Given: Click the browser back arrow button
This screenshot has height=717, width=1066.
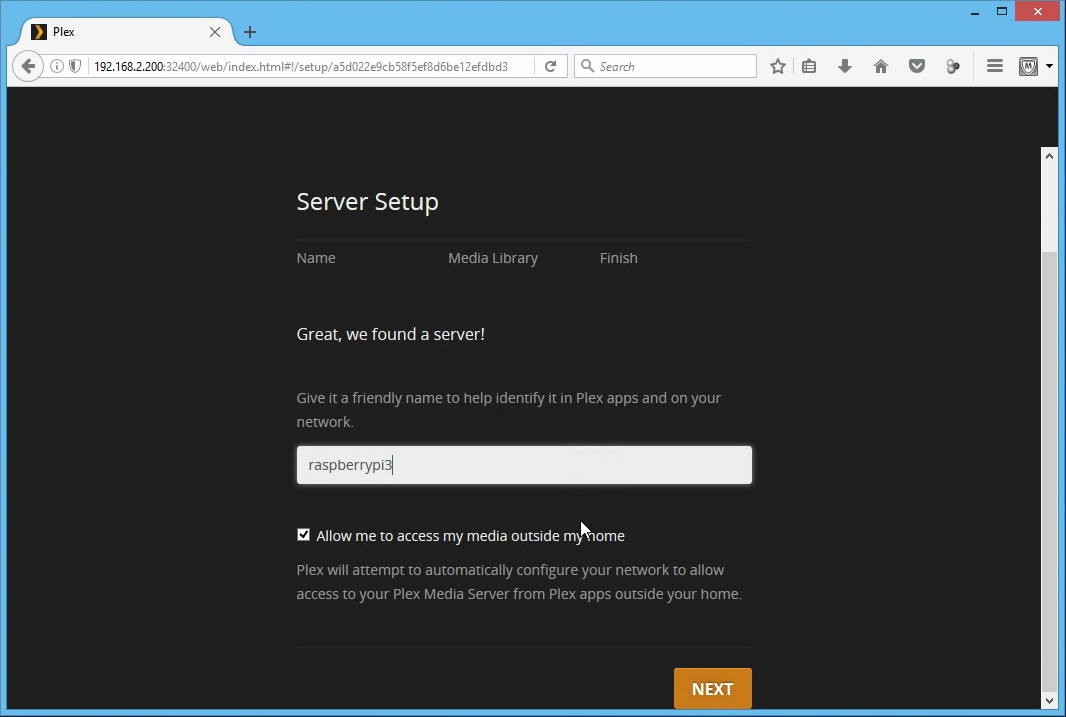Looking at the screenshot, I should 28,66.
